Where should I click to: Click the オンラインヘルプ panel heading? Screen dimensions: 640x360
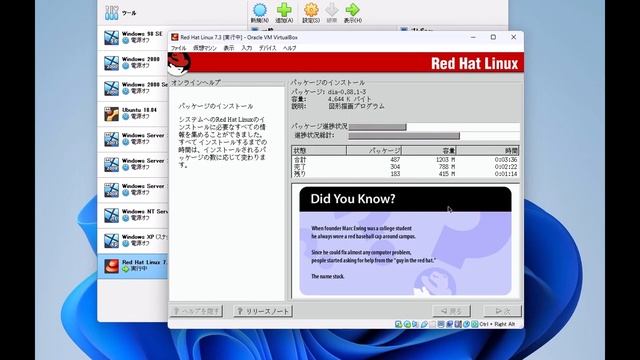(196, 82)
